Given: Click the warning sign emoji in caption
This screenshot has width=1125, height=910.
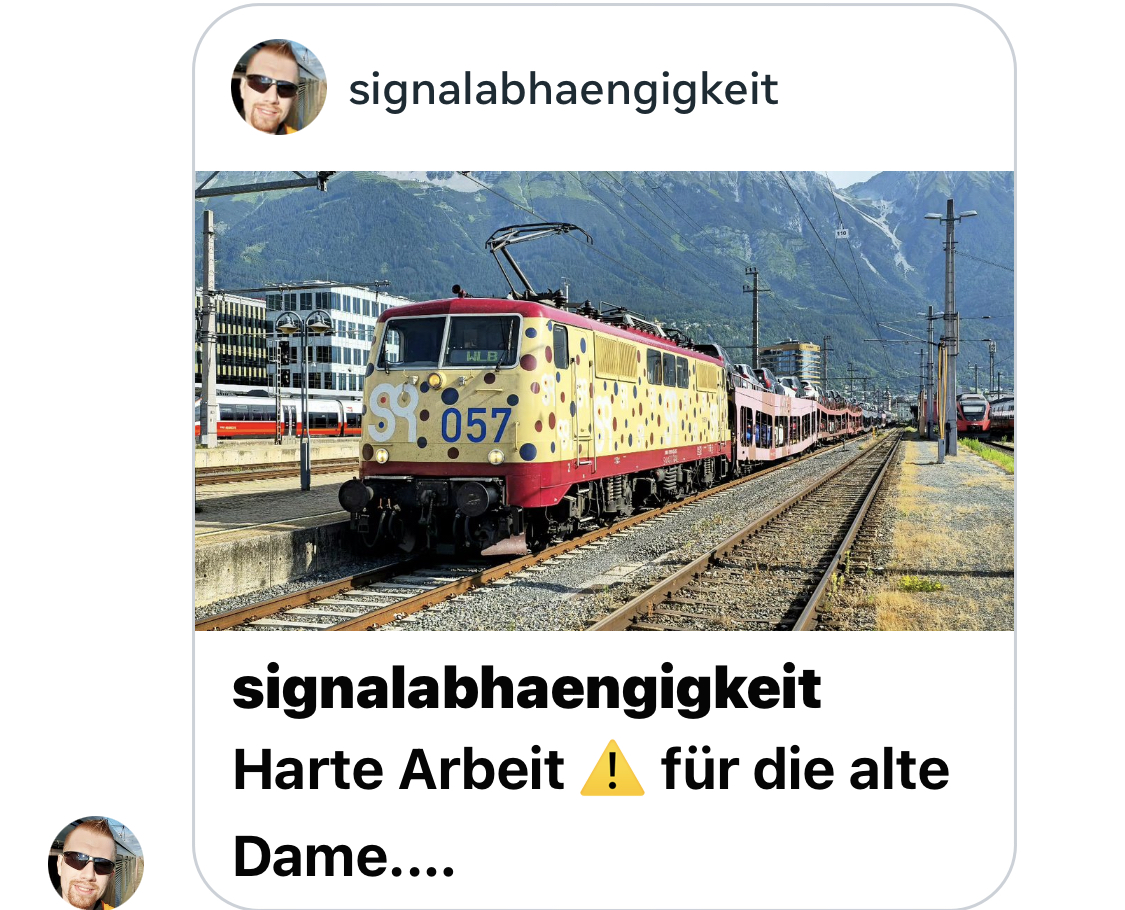Looking at the screenshot, I should pyautogui.click(x=612, y=769).
